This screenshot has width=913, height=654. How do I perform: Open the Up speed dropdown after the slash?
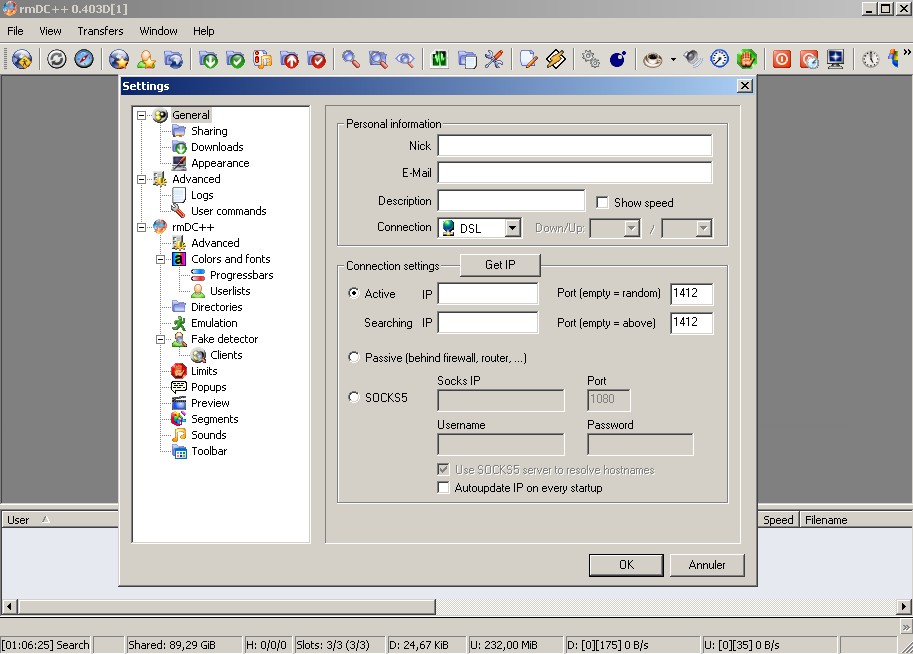[x=703, y=228]
